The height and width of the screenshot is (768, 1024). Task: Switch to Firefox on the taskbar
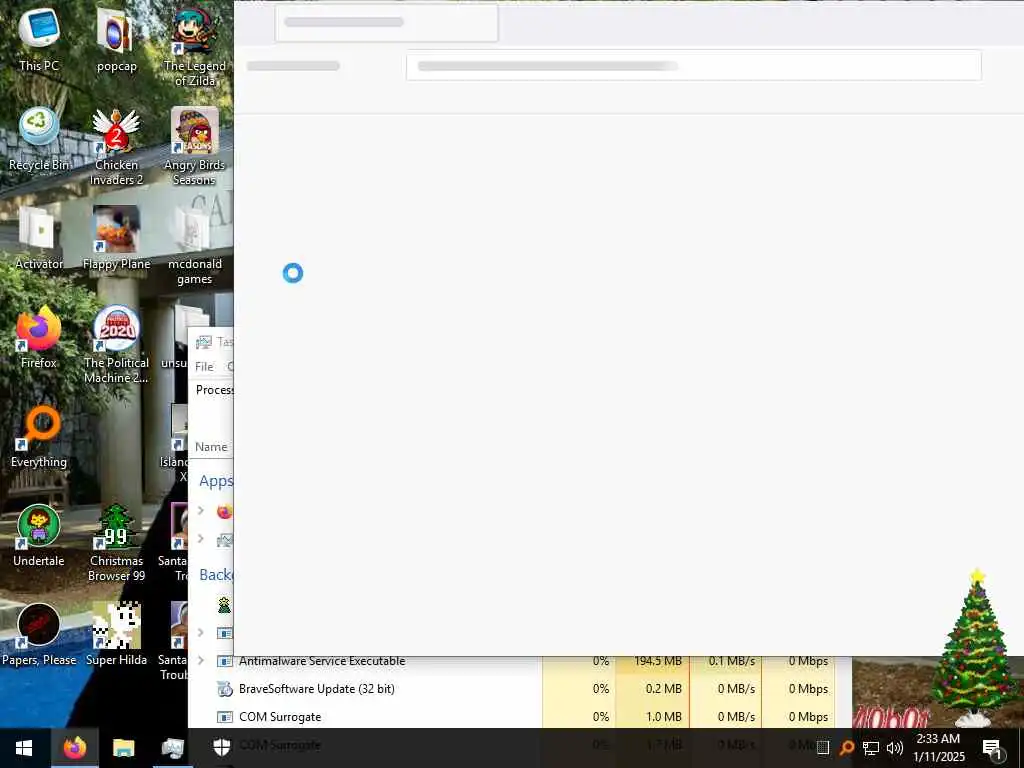pos(74,748)
